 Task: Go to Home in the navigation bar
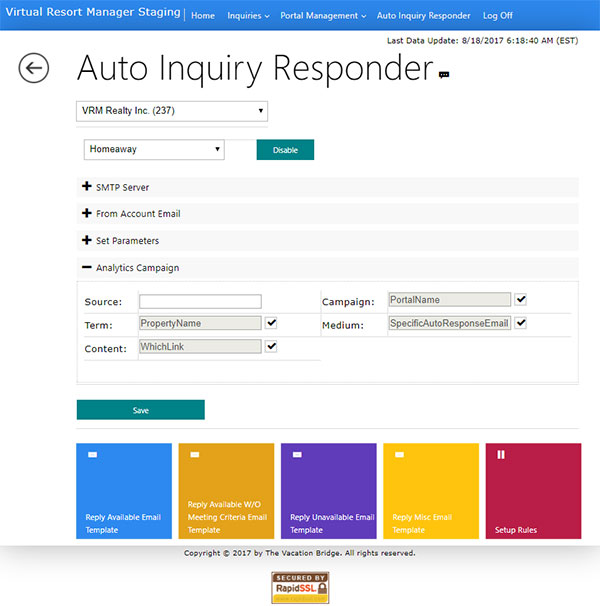[203, 16]
